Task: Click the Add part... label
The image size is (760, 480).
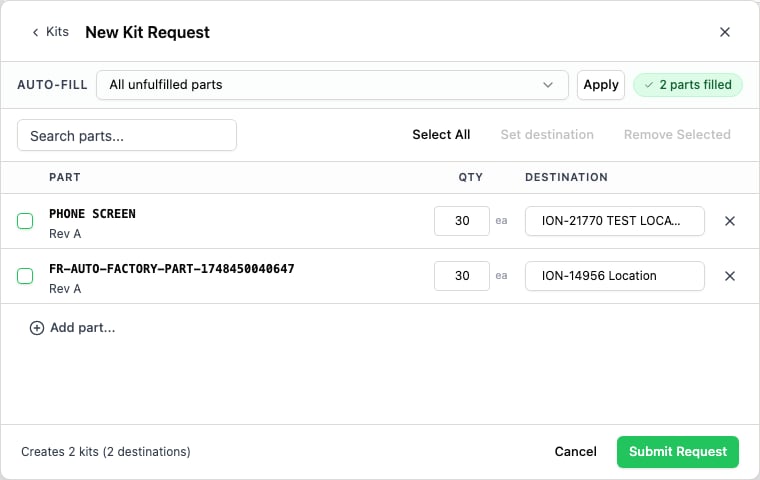Action: coord(83,328)
